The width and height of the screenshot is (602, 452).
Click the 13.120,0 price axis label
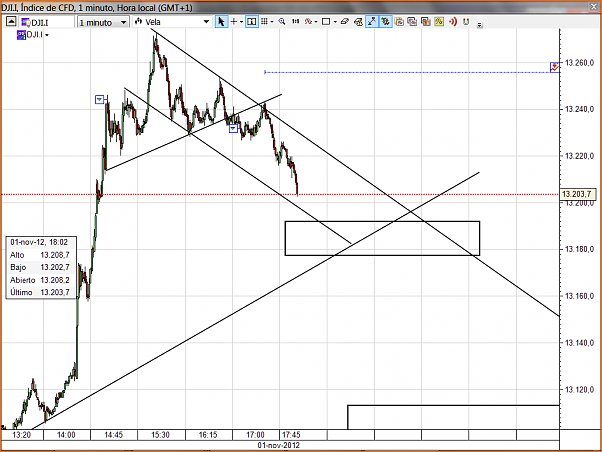(x=579, y=389)
